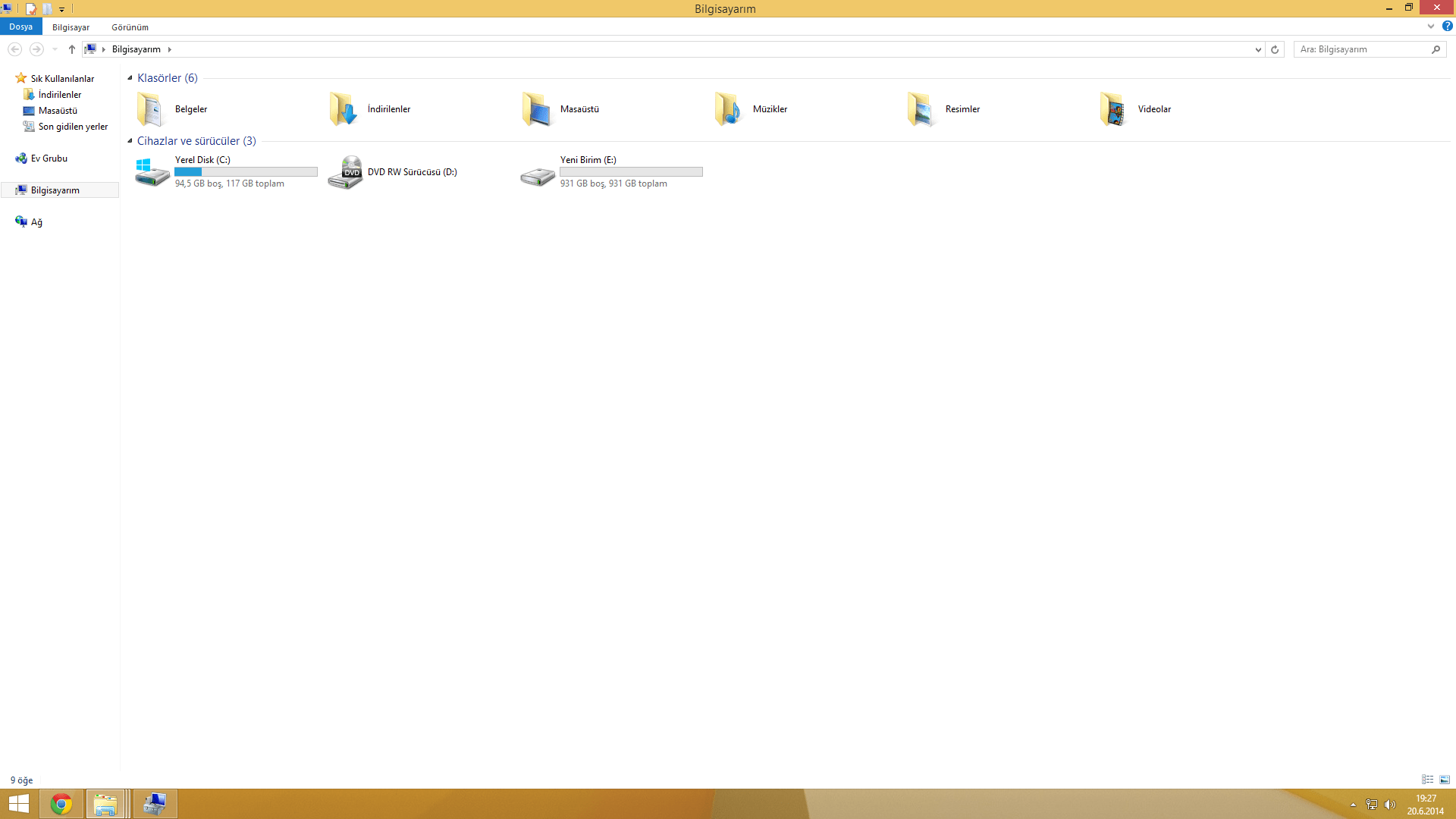Launch Google Chrome from the taskbar
Viewport: 1456px width, 819px height.
(x=61, y=803)
